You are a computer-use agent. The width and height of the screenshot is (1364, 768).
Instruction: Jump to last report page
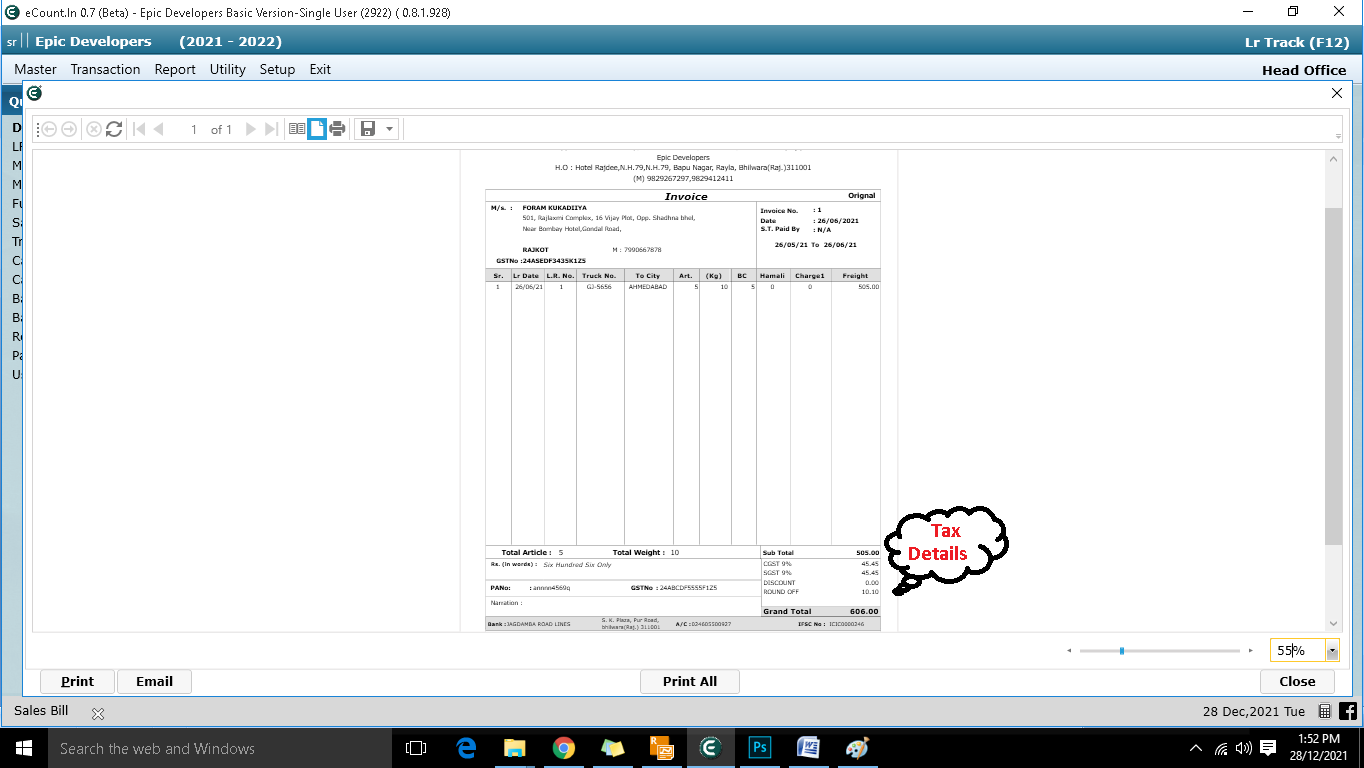(271, 129)
